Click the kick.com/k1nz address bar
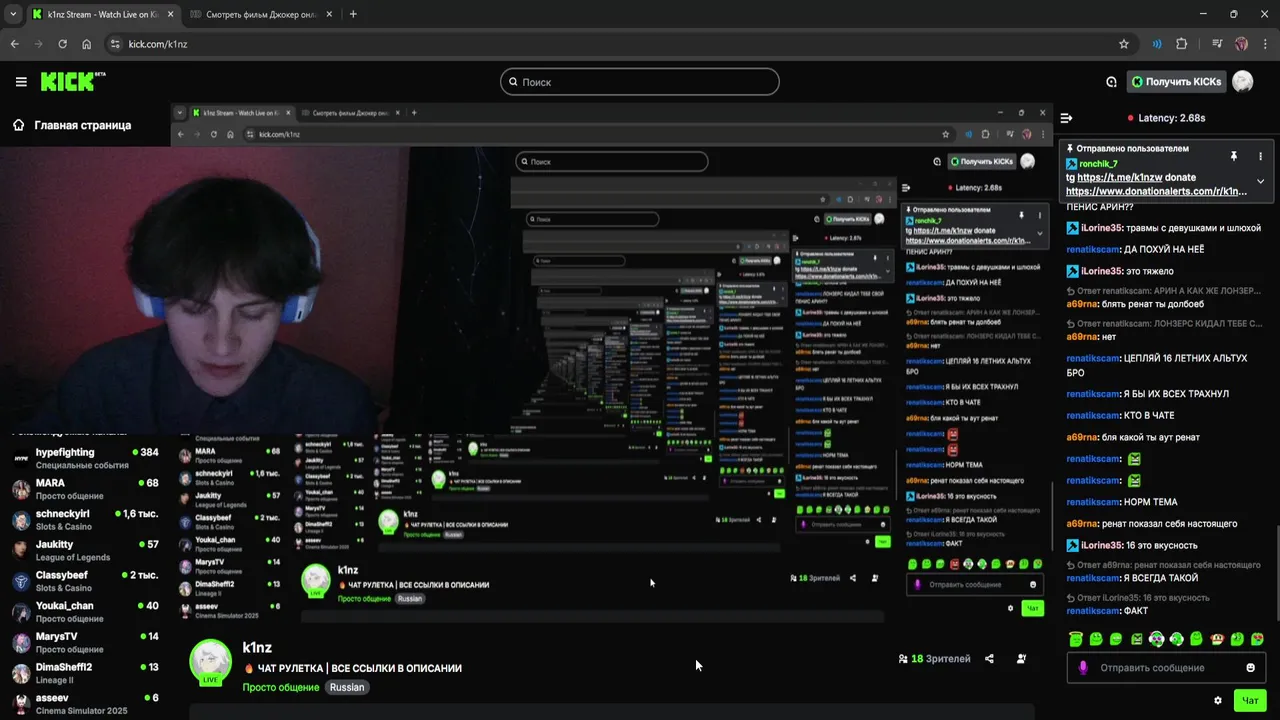This screenshot has width=1280, height=720. click(620, 44)
